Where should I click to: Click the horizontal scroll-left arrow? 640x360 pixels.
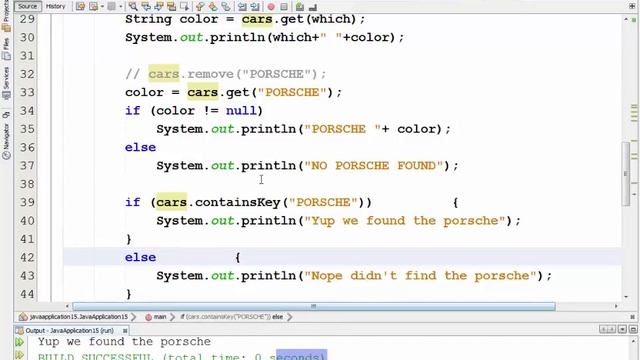click(x=67, y=306)
